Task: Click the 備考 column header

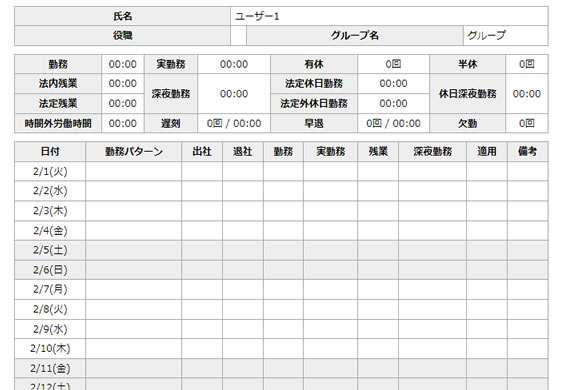Action: (527, 152)
